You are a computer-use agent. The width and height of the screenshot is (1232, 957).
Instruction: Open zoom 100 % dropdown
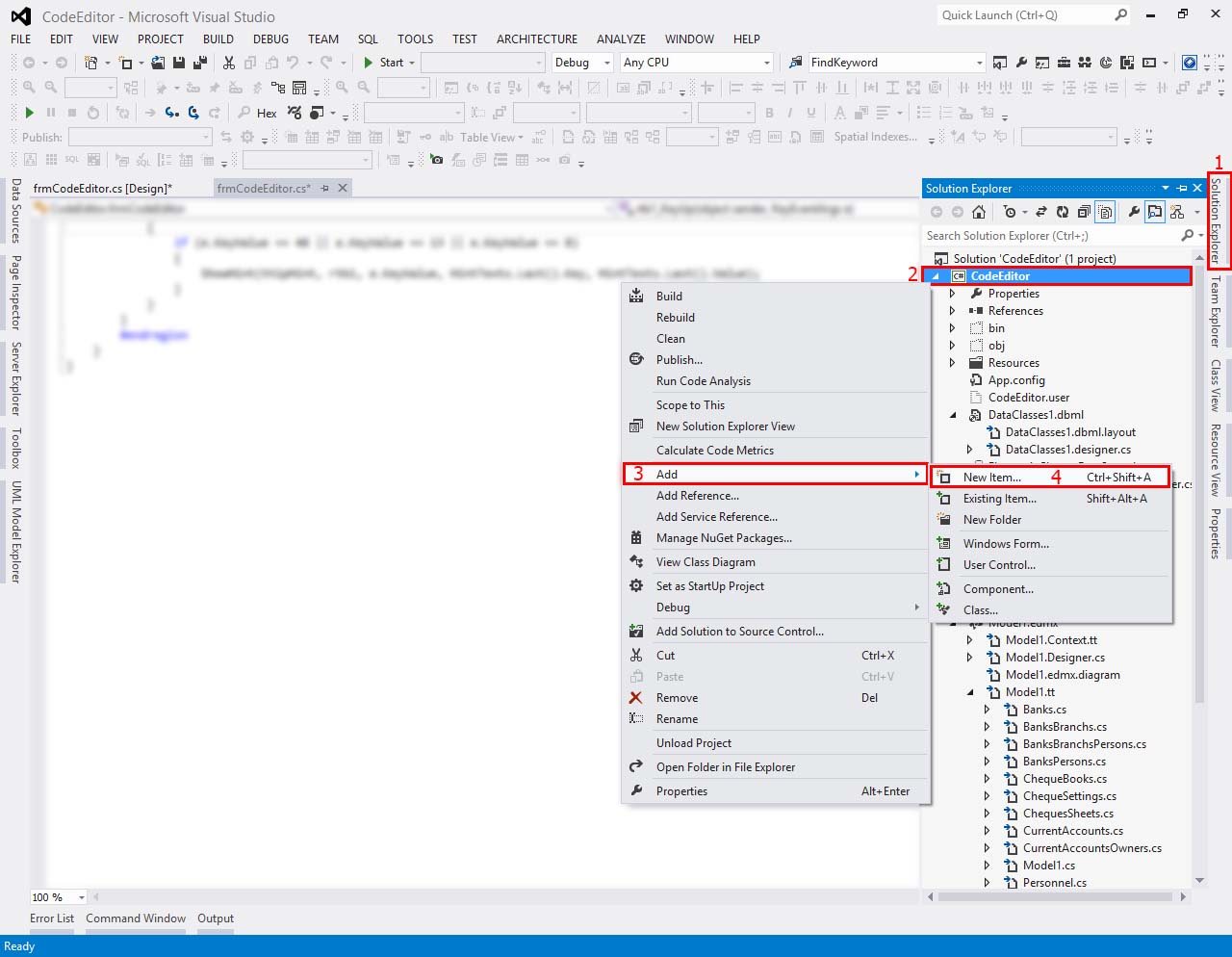(82, 897)
